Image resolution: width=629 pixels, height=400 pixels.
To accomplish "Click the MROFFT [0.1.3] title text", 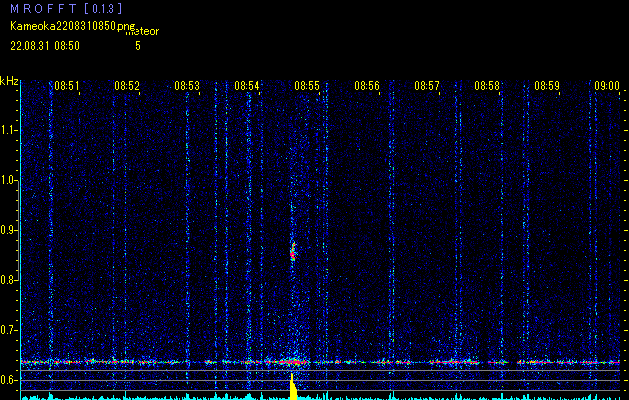I will 66,9.
